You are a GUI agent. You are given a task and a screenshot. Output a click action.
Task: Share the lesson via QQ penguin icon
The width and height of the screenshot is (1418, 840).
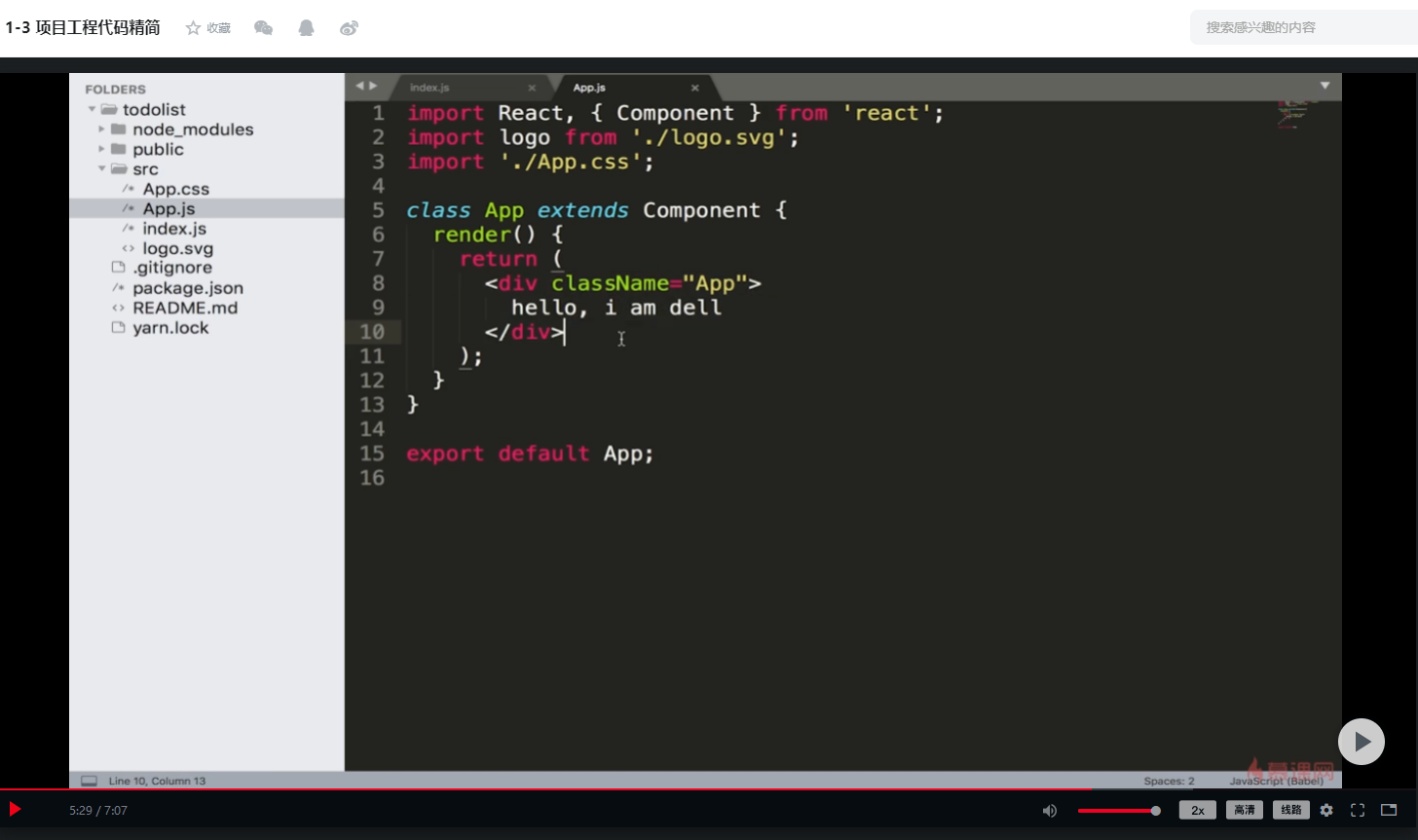(307, 28)
